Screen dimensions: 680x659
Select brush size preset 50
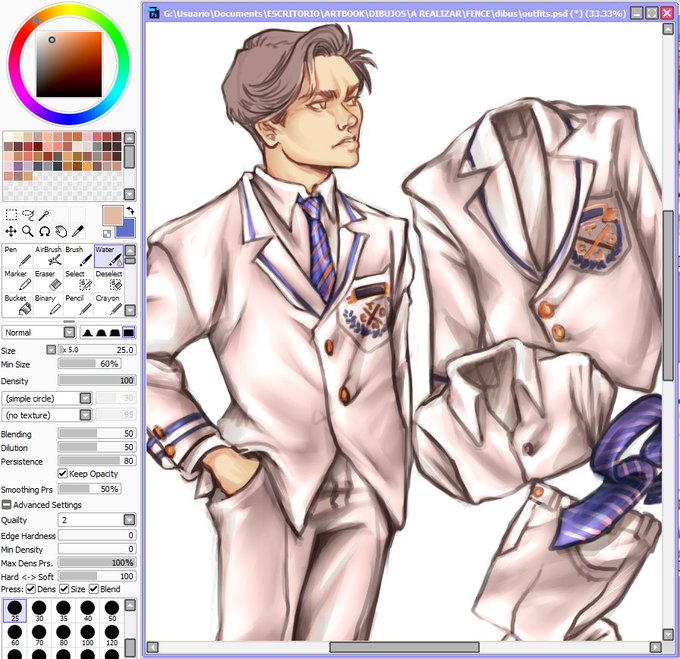(x=112, y=610)
